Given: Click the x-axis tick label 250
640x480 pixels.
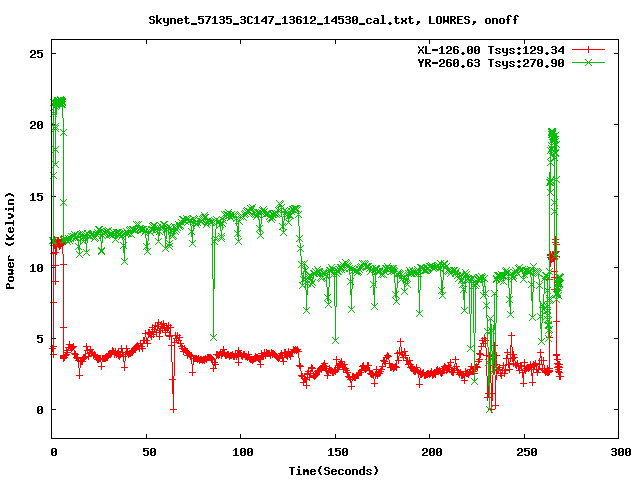Looking at the screenshot, I should tap(527, 452).
